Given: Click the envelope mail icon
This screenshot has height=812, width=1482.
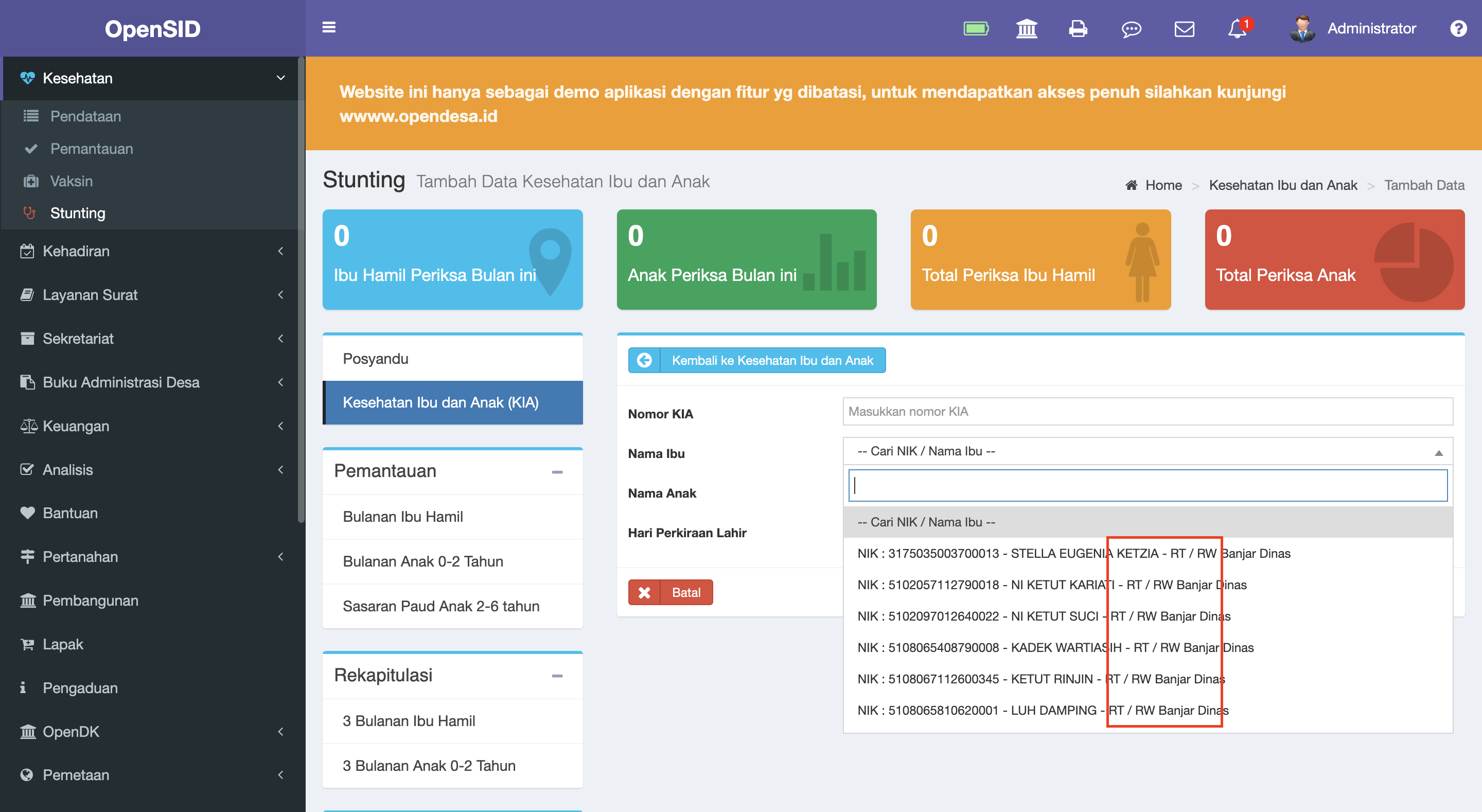Looking at the screenshot, I should pos(1184,28).
